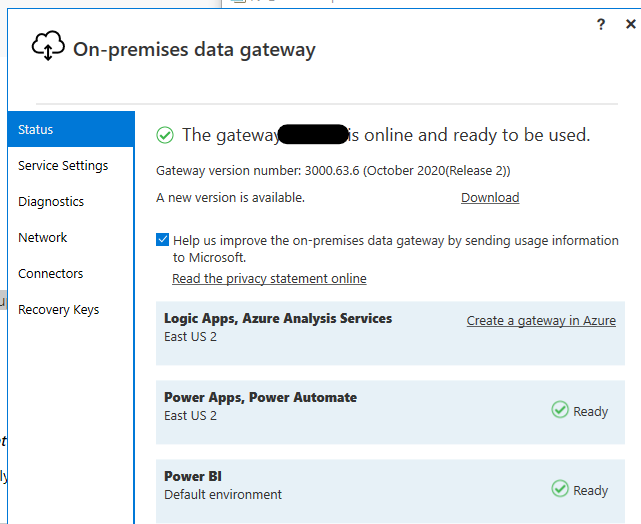Open help with the question mark icon
641x524 pixels.
[x=601, y=25]
